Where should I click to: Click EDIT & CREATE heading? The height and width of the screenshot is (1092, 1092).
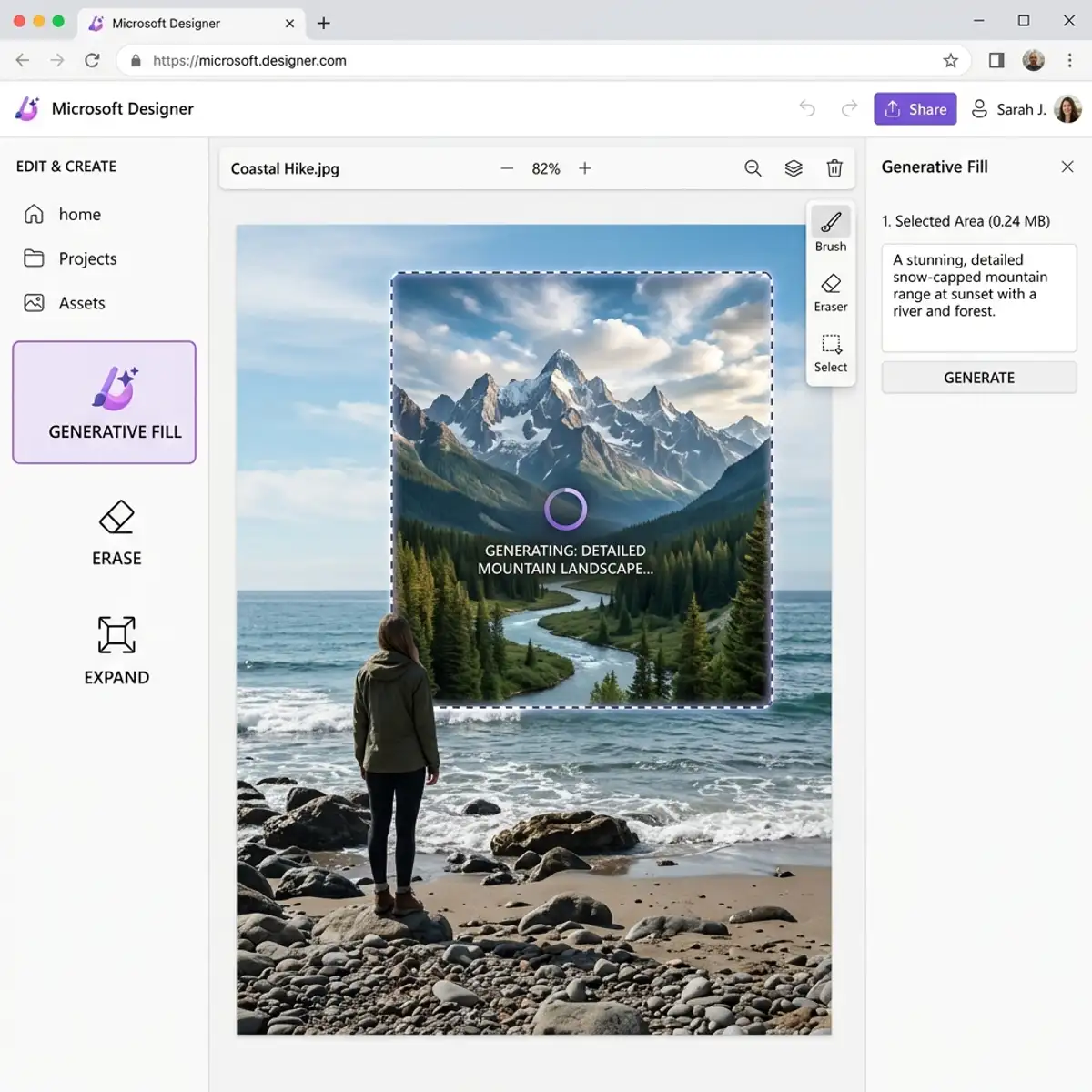tap(66, 167)
